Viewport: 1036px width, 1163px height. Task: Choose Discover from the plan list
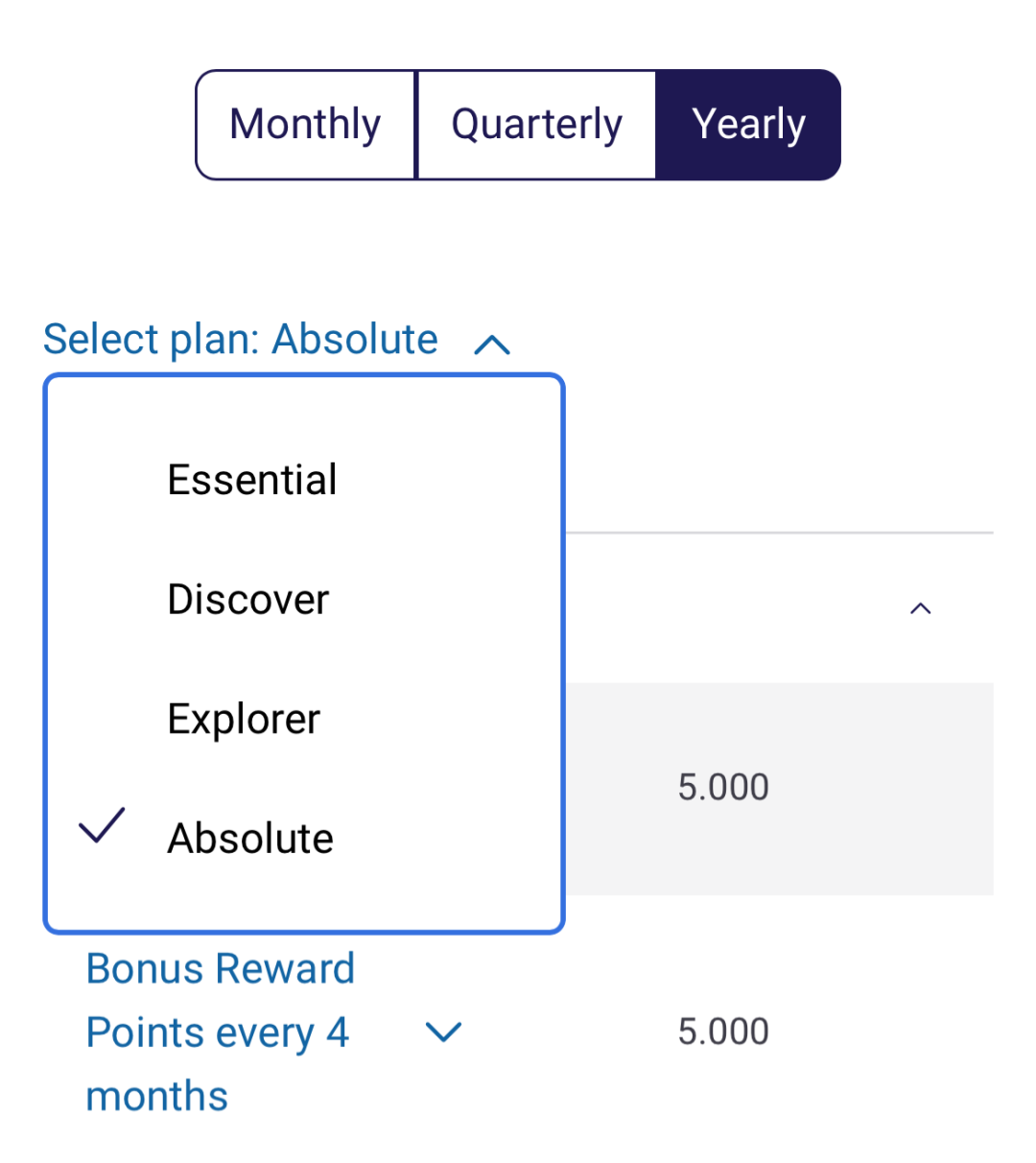(x=248, y=600)
